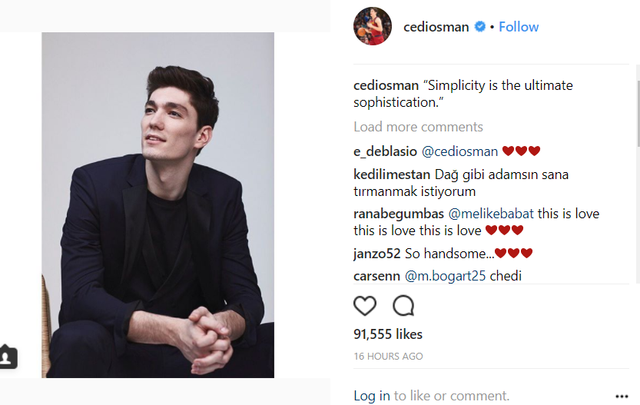The width and height of the screenshot is (640, 405).
Task: Click the heart like icon
Action: click(365, 305)
